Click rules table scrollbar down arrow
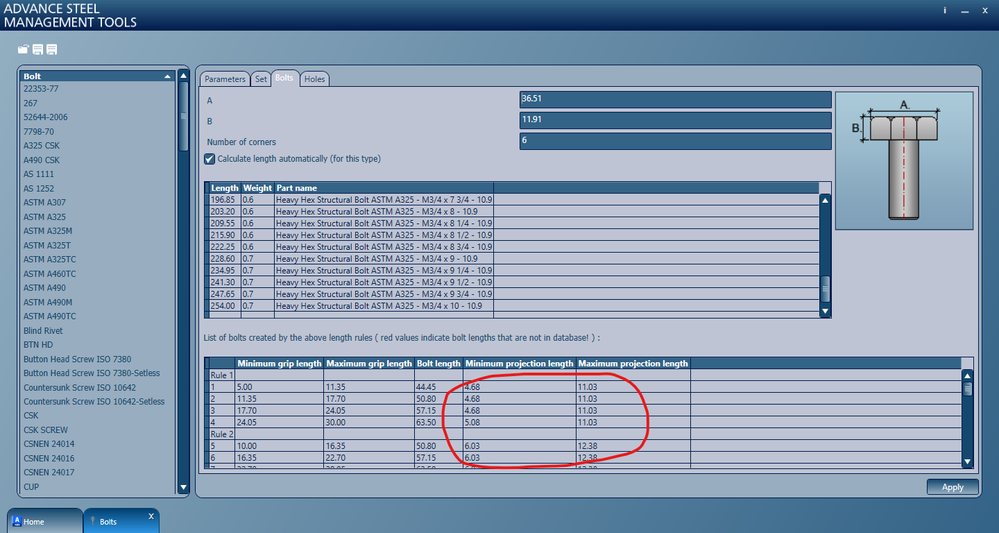Image resolution: width=999 pixels, height=533 pixels. click(967, 462)
